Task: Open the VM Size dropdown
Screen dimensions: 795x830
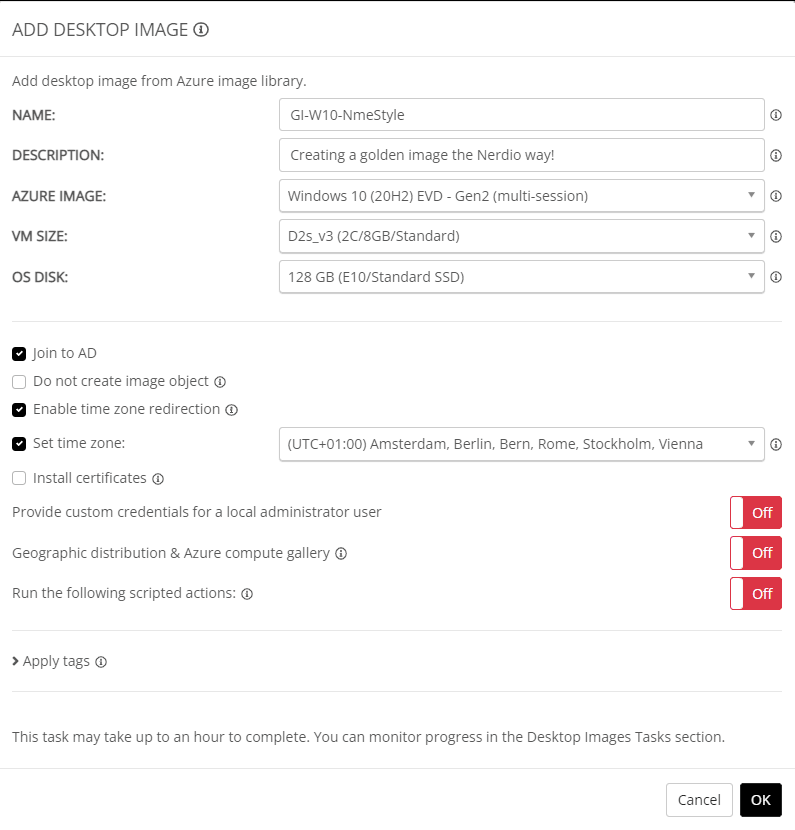Action: pyautogui.click(x=521, y=236)
